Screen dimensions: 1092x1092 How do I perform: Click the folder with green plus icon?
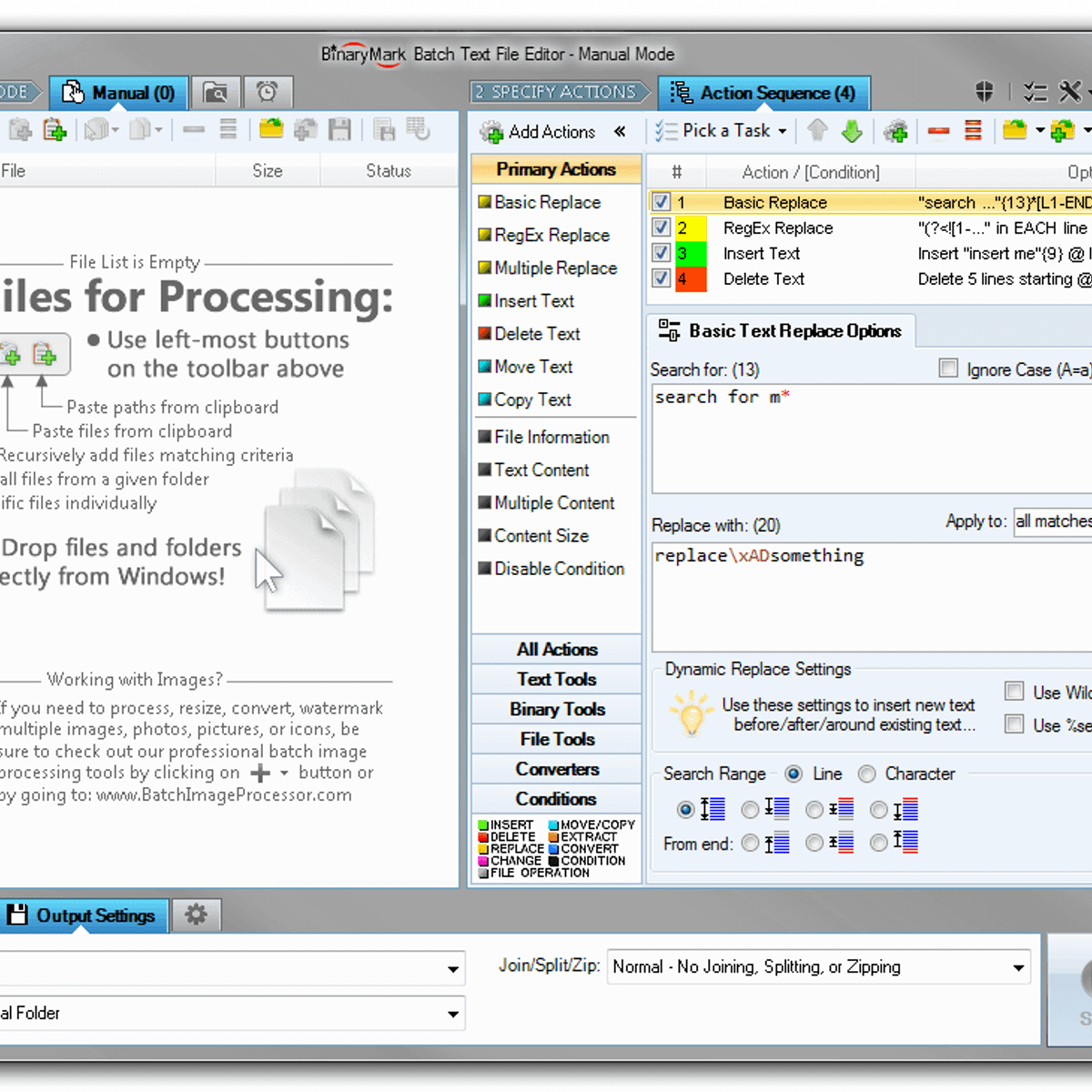click(1062, 131)
